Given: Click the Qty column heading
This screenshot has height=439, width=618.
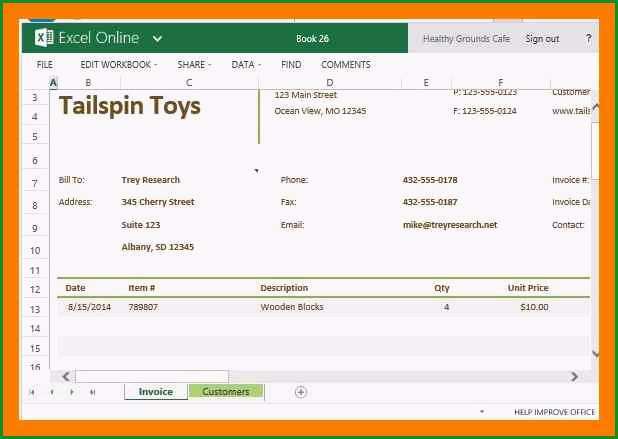Looking at the screenshot, I should coord(442,288).
